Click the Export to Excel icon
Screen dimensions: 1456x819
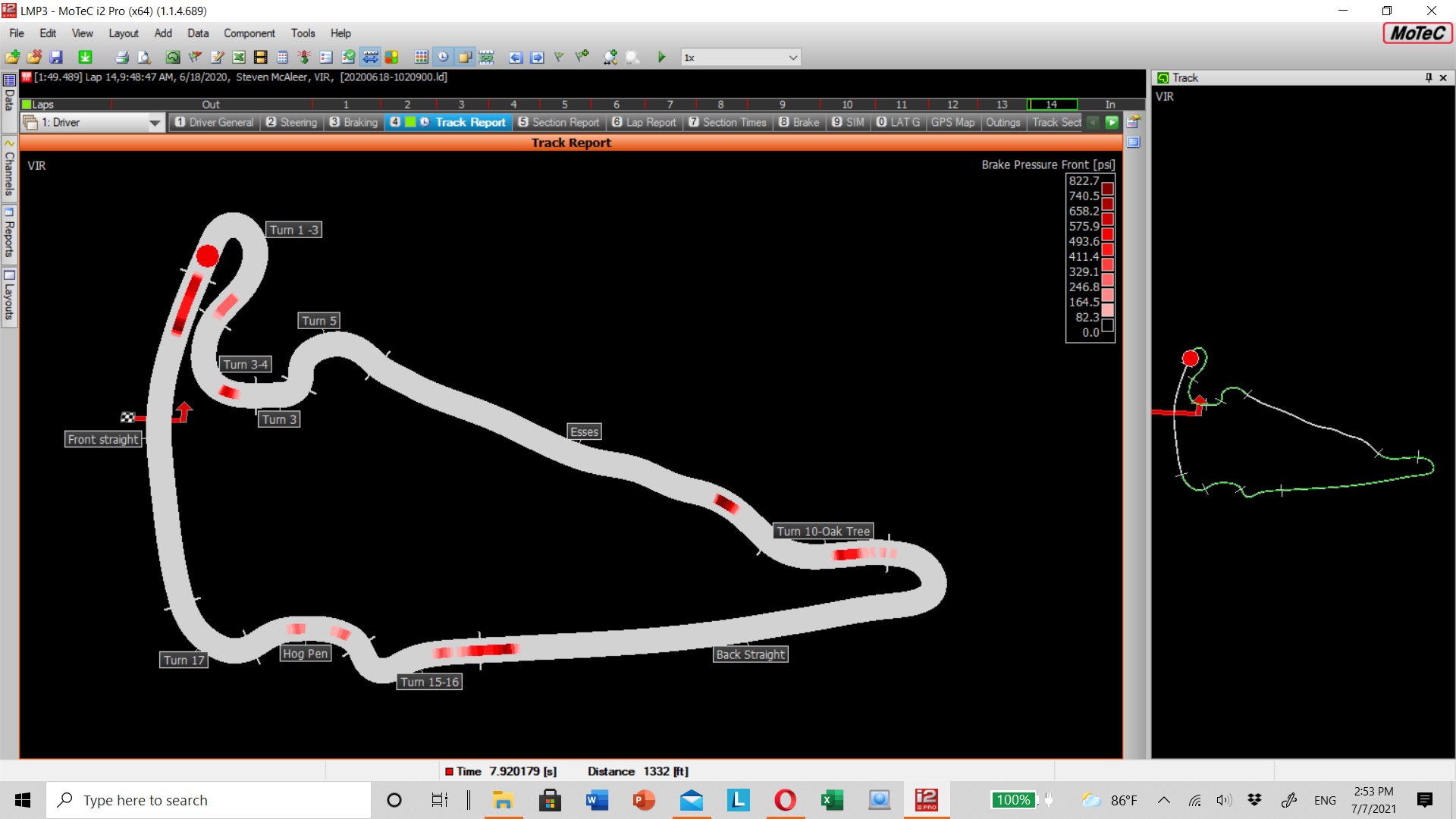(239, 57)
